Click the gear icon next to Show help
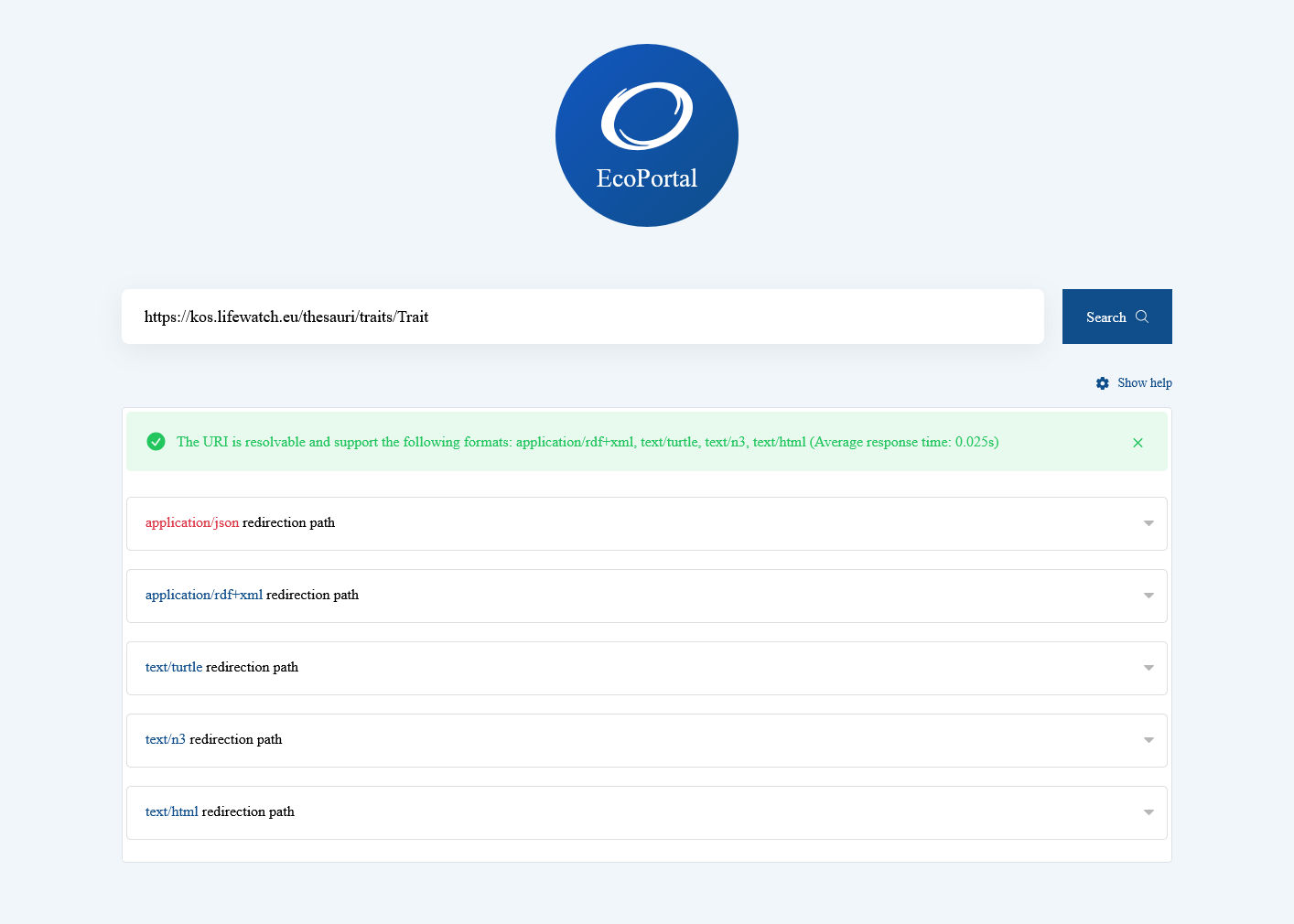1294x924 pixels. tap(1103, 383)
